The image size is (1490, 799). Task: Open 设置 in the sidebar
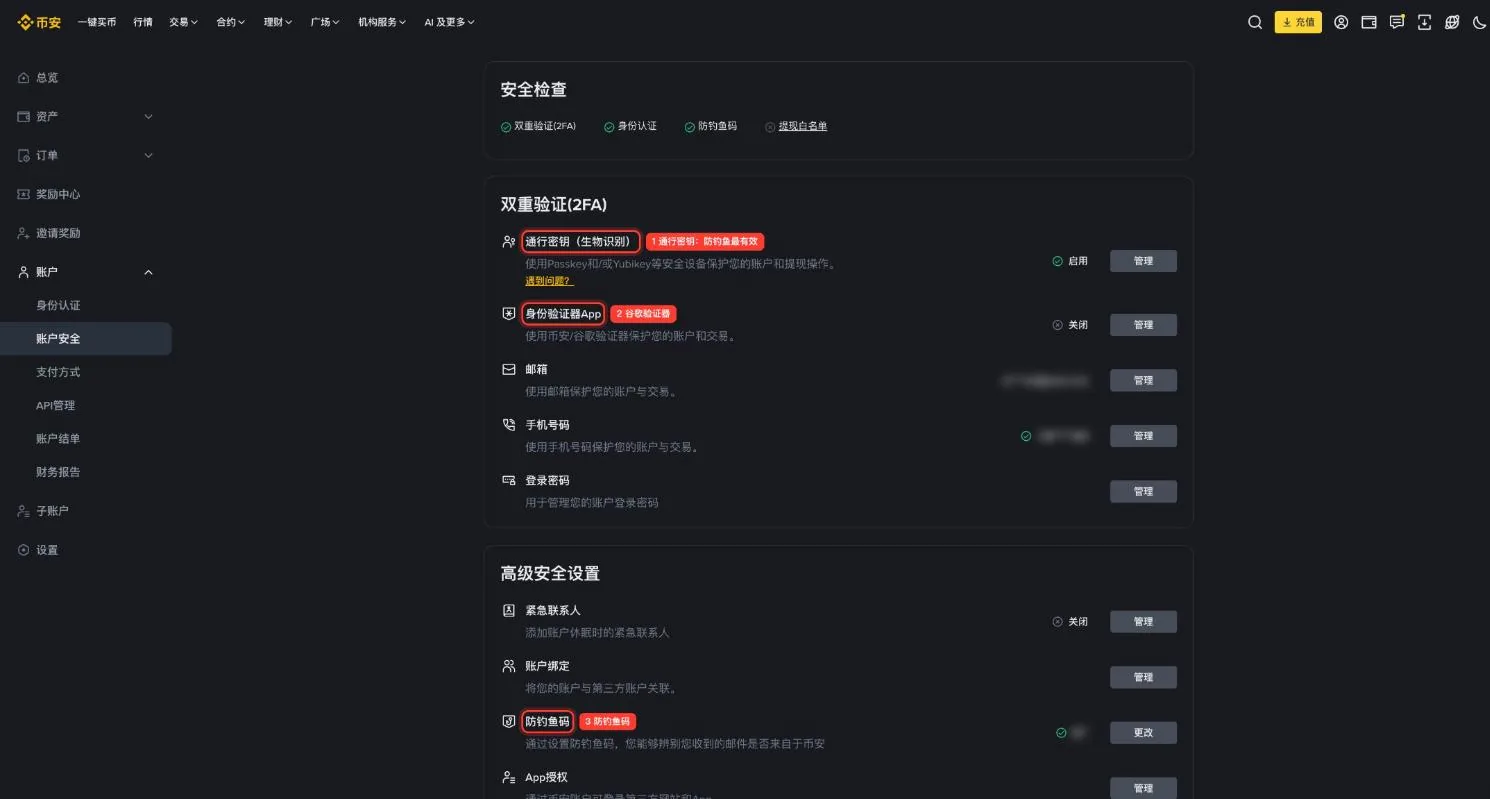point(47,550)
